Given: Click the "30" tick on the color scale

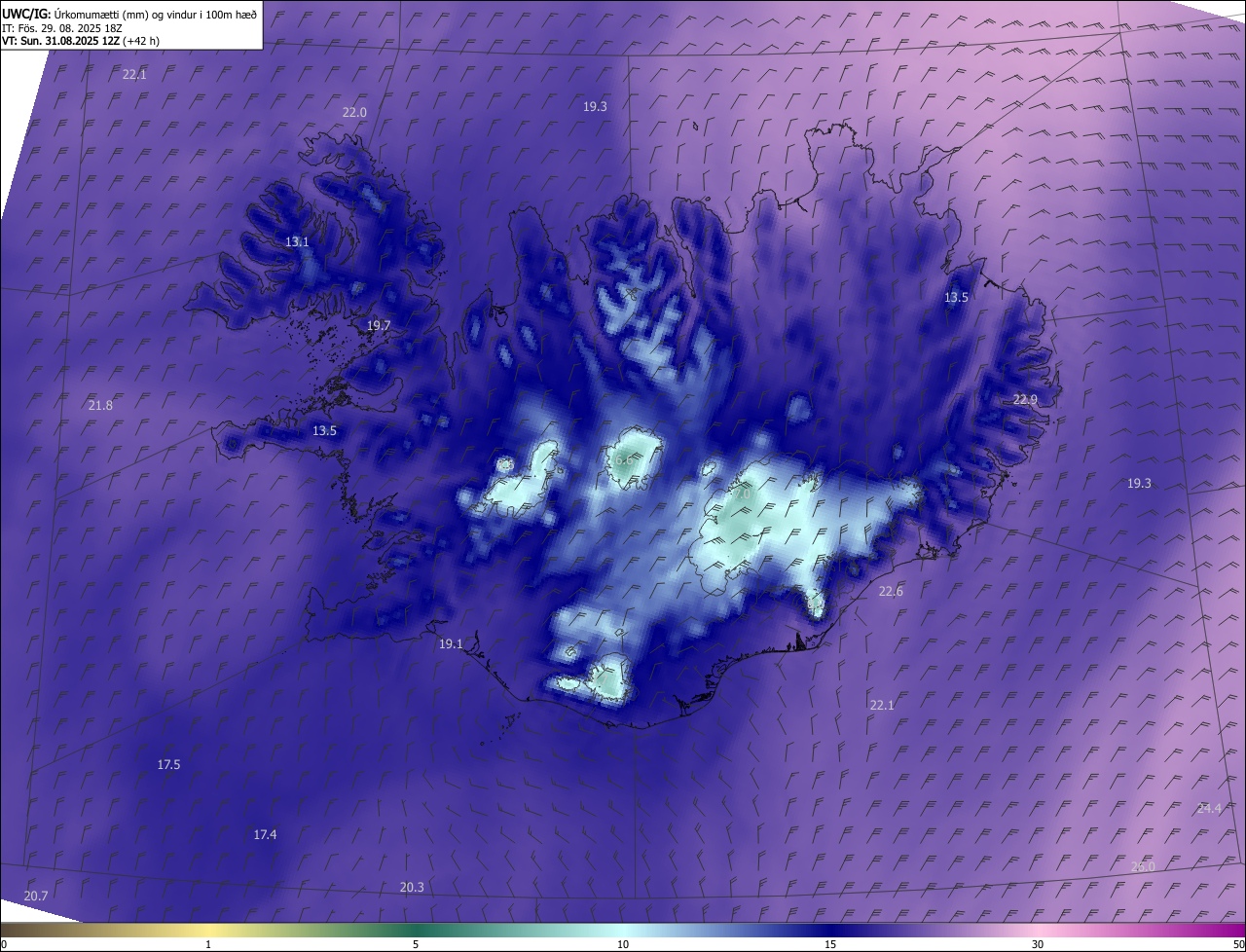Looking at the screenshot, I should pyautogui.click(x=1038, y=944).
